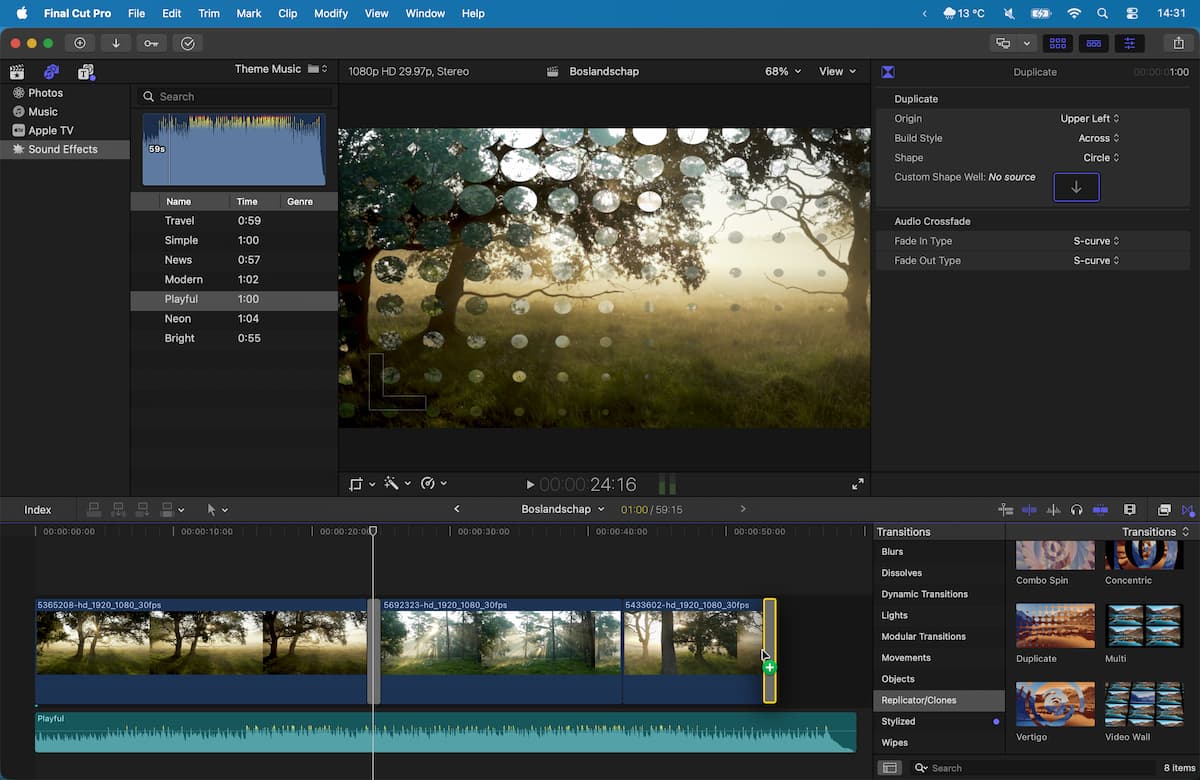Enter viewer full-screen with arrows icon
The height and width of the screenshot is (780, 1200).
(857, 484)
